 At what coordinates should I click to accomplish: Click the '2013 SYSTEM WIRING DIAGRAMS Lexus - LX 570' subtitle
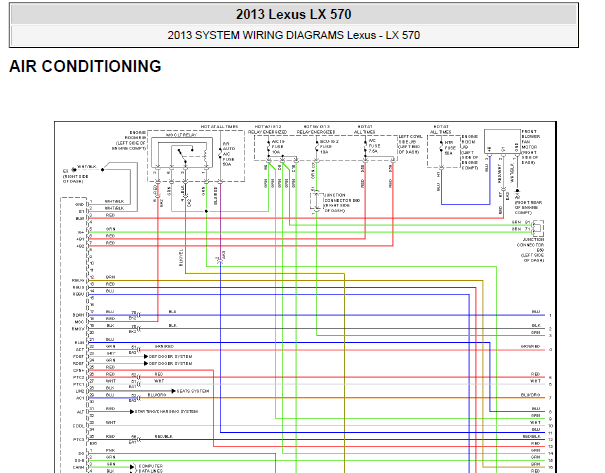point(294,35)
